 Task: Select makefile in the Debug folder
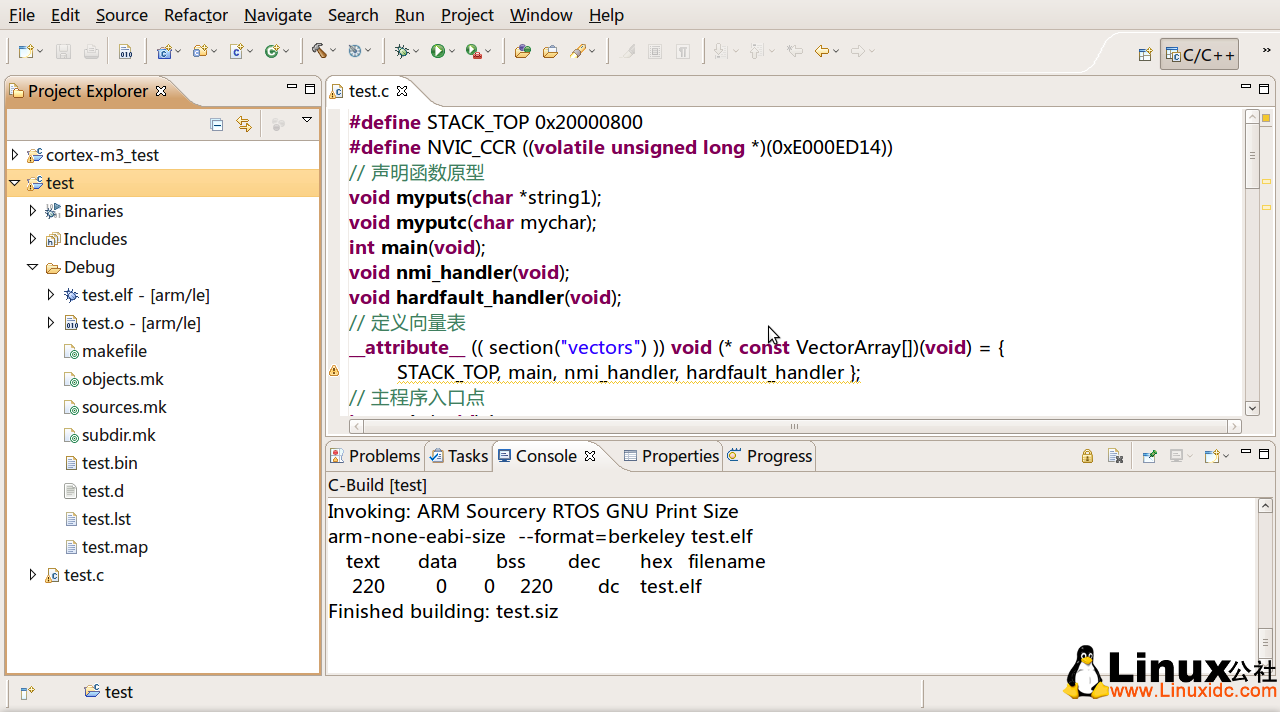tap(114, 351)
